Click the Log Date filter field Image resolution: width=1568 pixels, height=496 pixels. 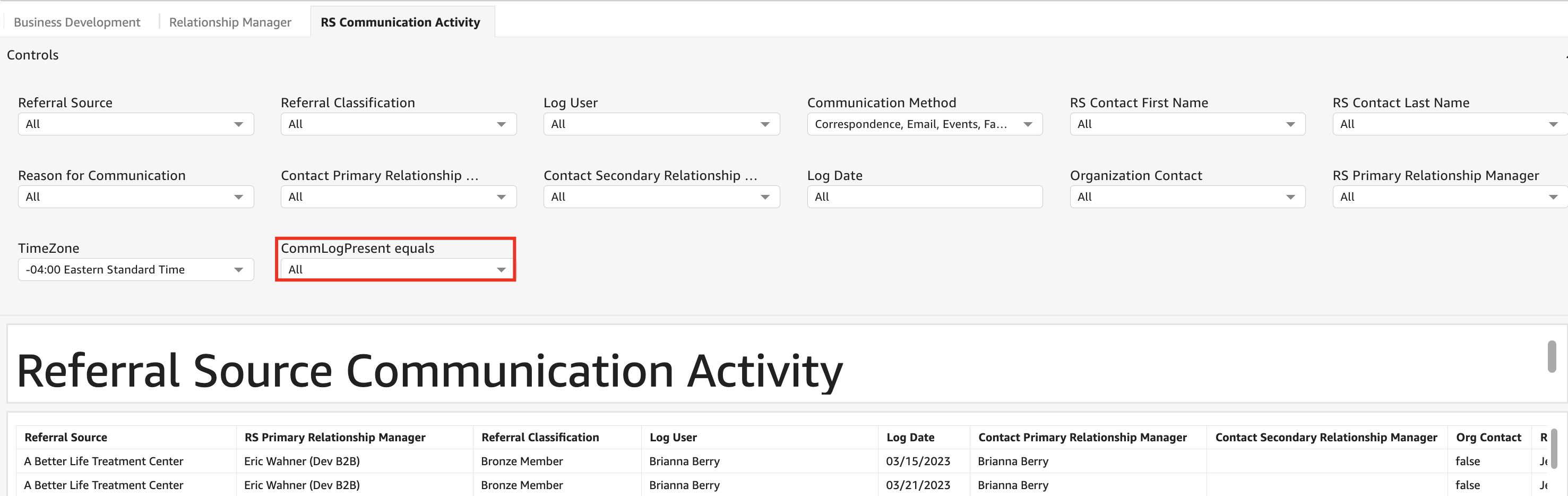pyautogui.click(x=924, y=197)
